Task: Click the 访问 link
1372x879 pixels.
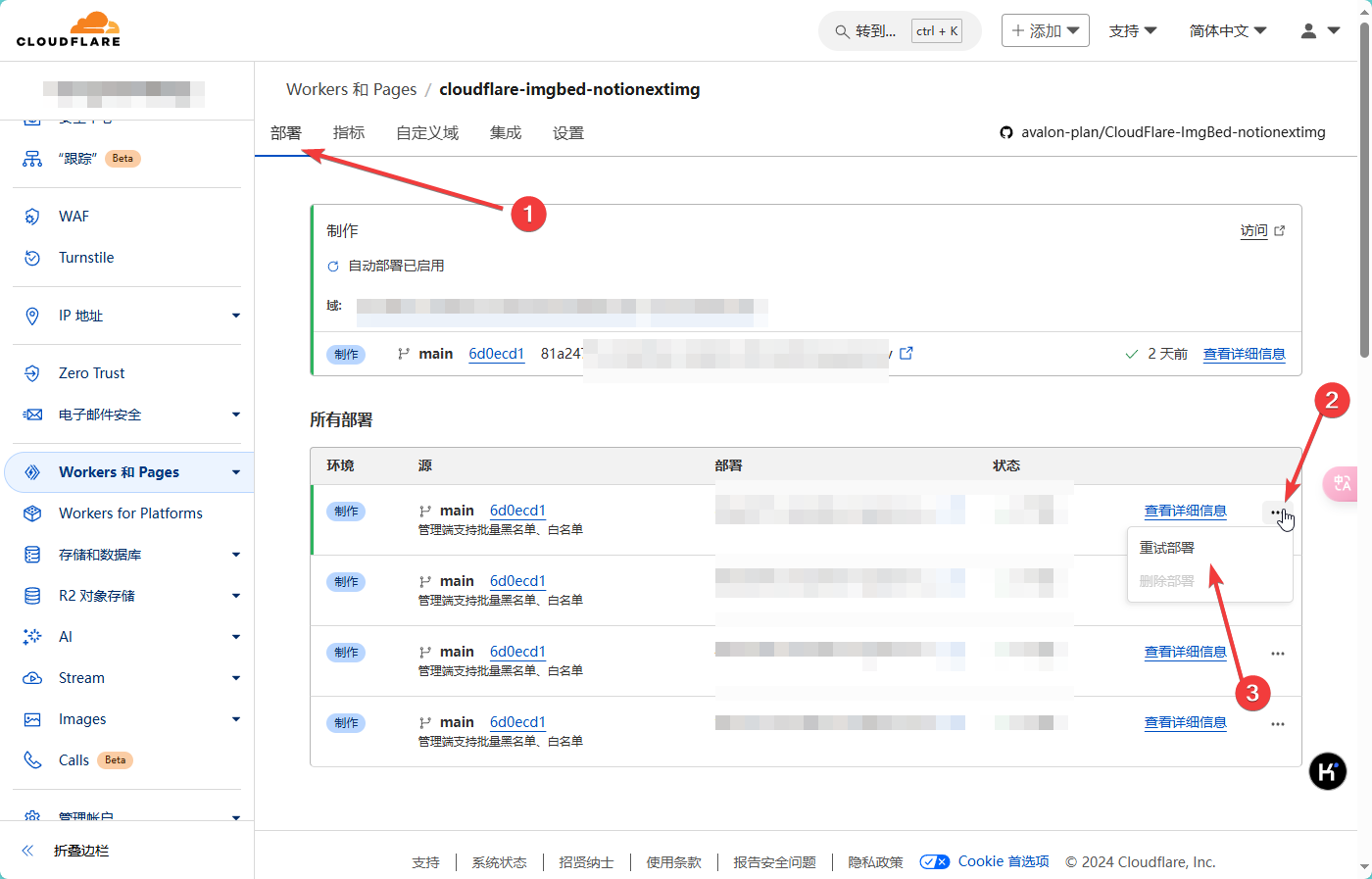Action: pyautogui.click(x=1253, y=231)
